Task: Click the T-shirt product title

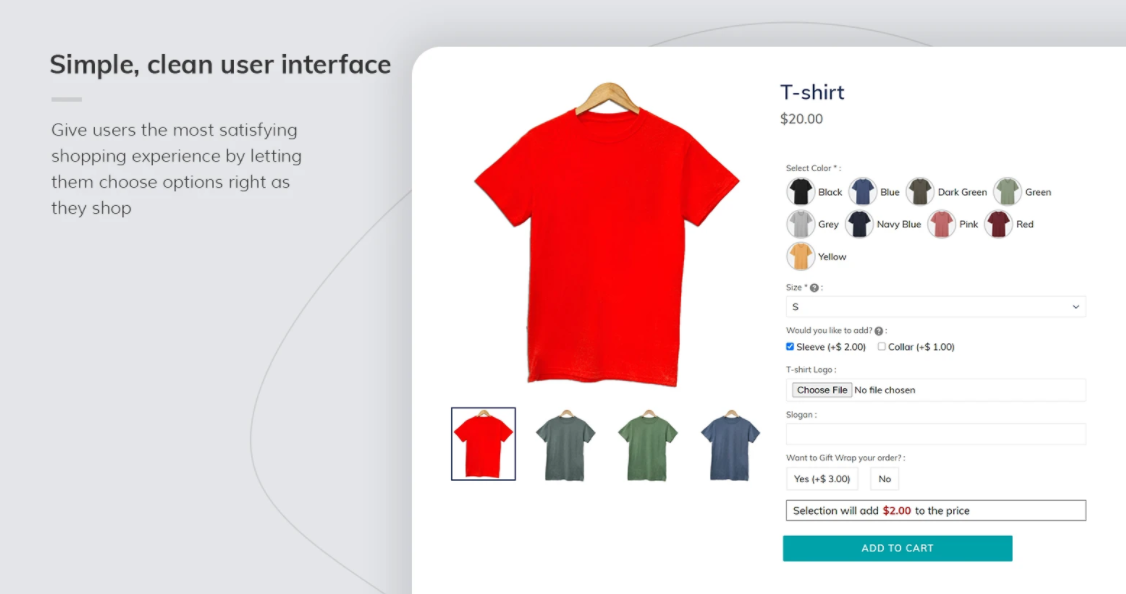Action: click(812, 93)
